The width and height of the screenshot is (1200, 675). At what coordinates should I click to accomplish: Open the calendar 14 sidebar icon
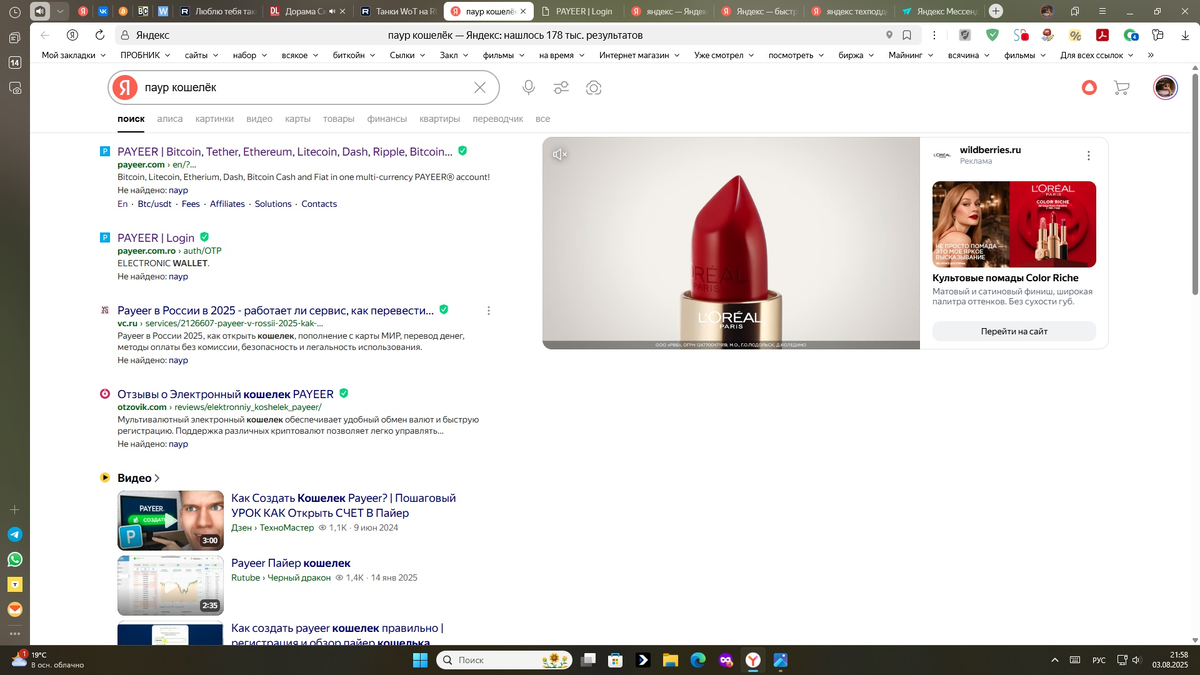(x=15, y=62)
